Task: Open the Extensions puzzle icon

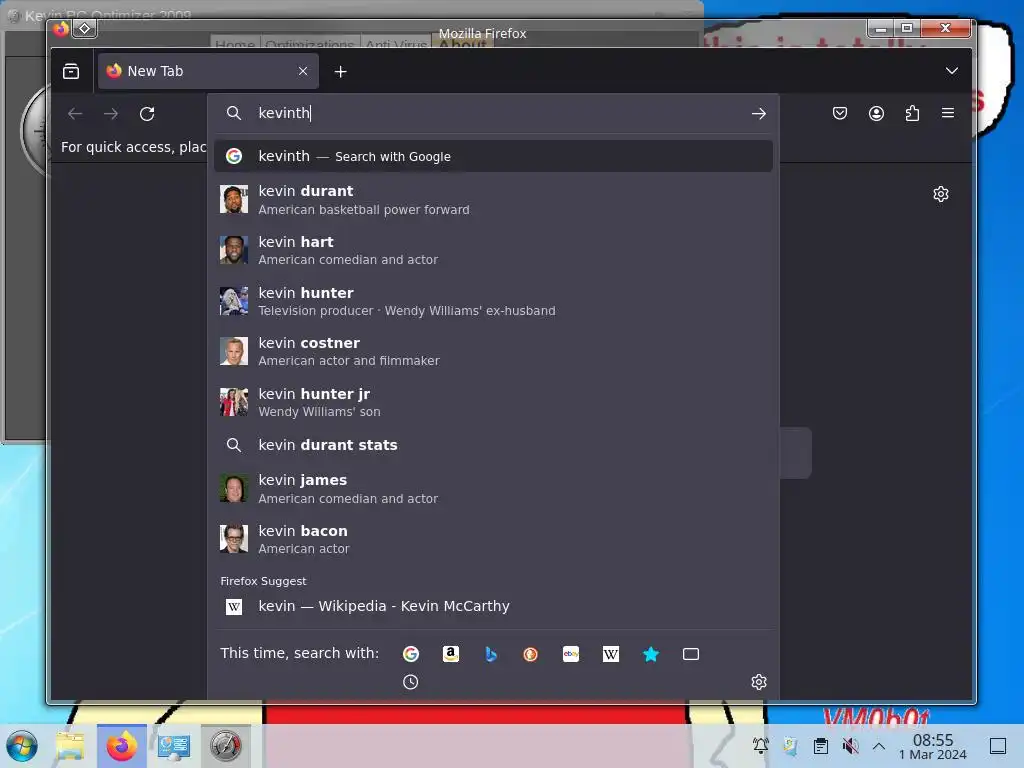Action: 912,113
